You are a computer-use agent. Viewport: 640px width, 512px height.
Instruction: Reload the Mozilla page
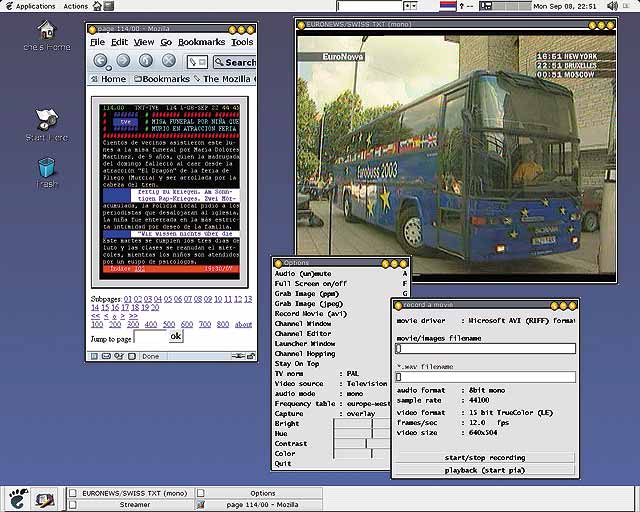146,60
